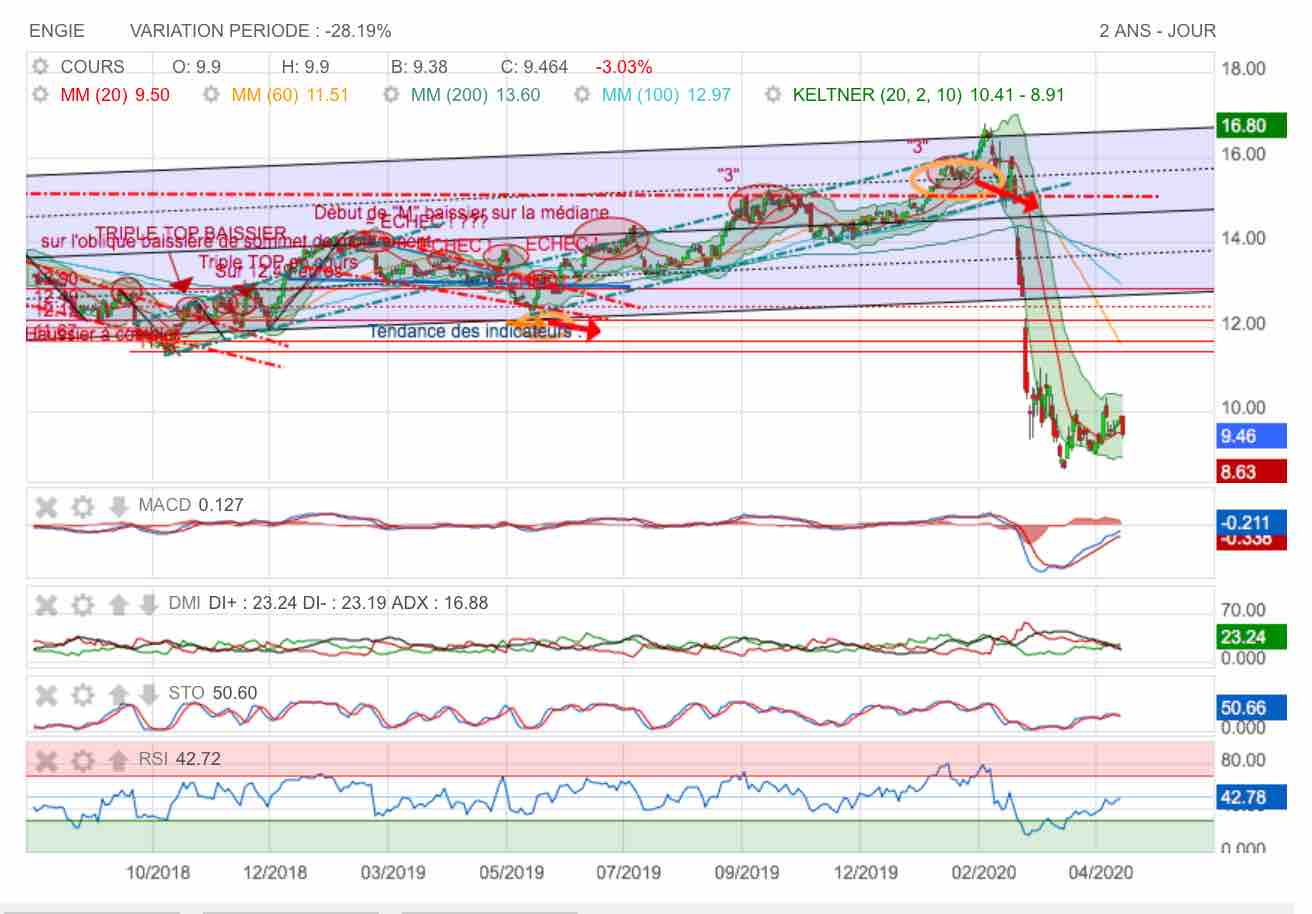Viewport: 1312px width, 914px height.
Task: Click the MM (60) 11.51 label
Action: 291,95
